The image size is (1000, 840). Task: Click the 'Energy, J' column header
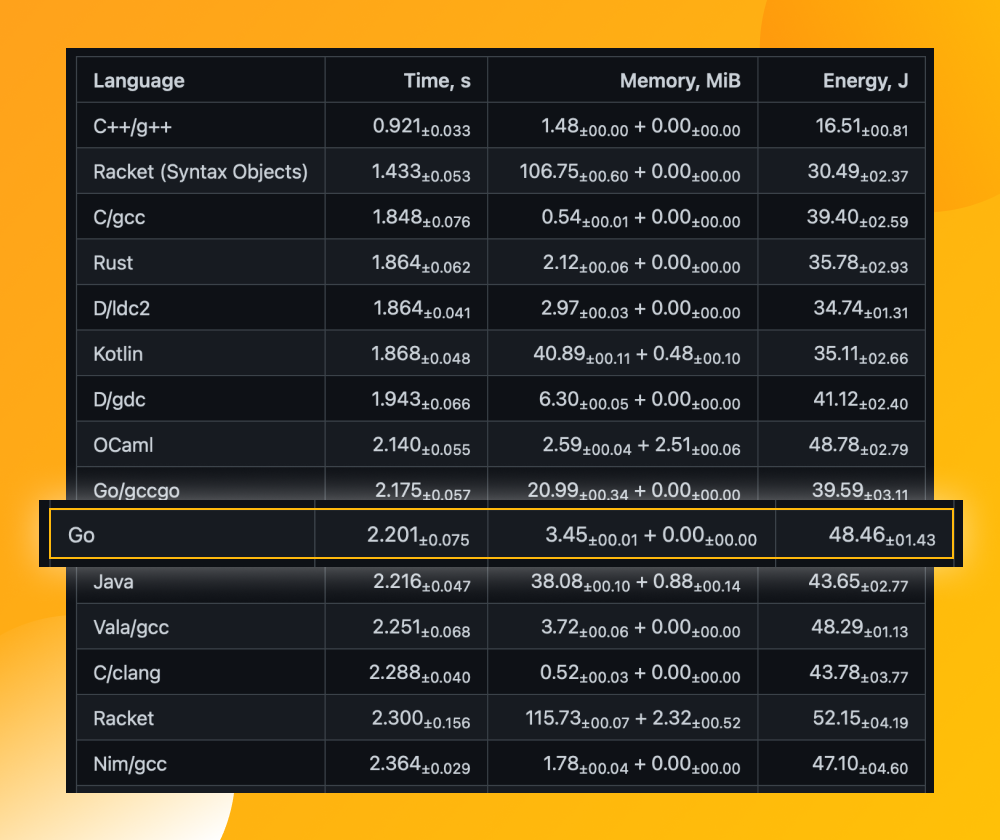(x=865, y=81)
